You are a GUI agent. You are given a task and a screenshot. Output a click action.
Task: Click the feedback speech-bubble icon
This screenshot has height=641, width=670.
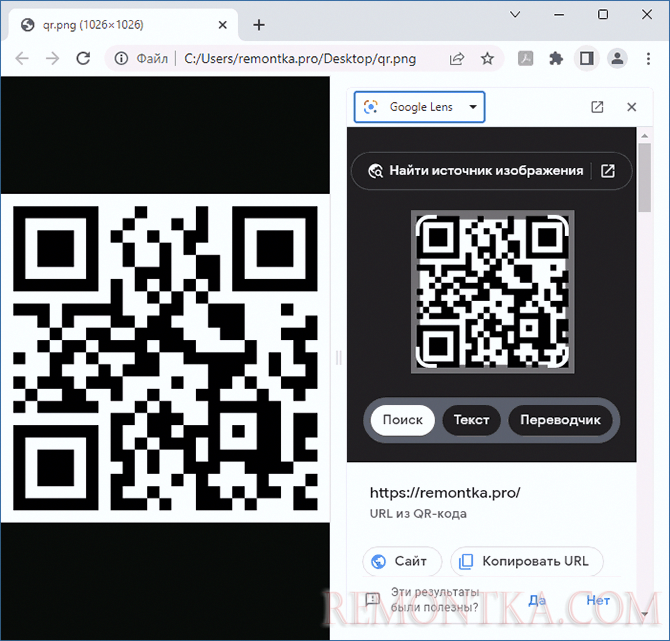tap(373, 600)
